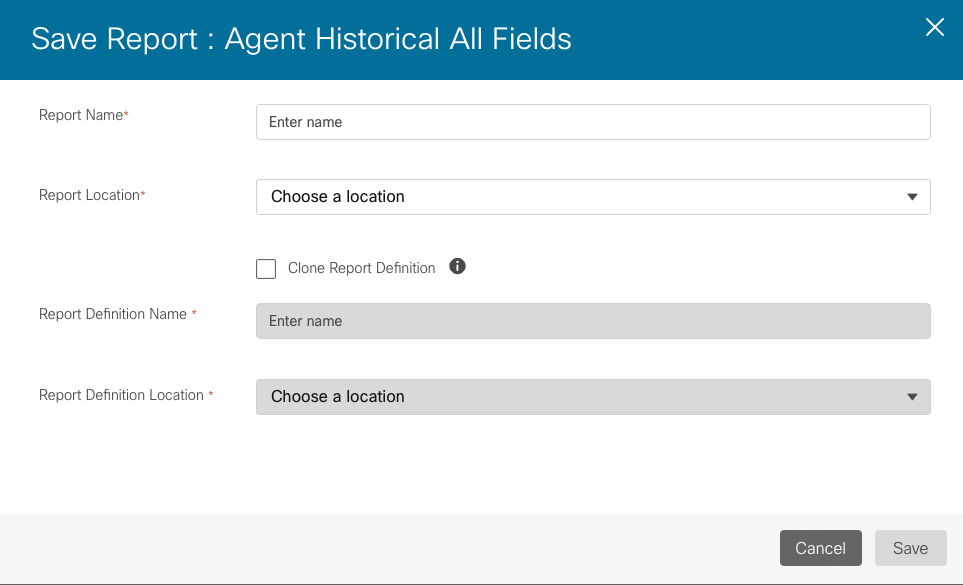Click the Report Location label
The height and width of the screenshot is (585, 963).
(92, 195)
